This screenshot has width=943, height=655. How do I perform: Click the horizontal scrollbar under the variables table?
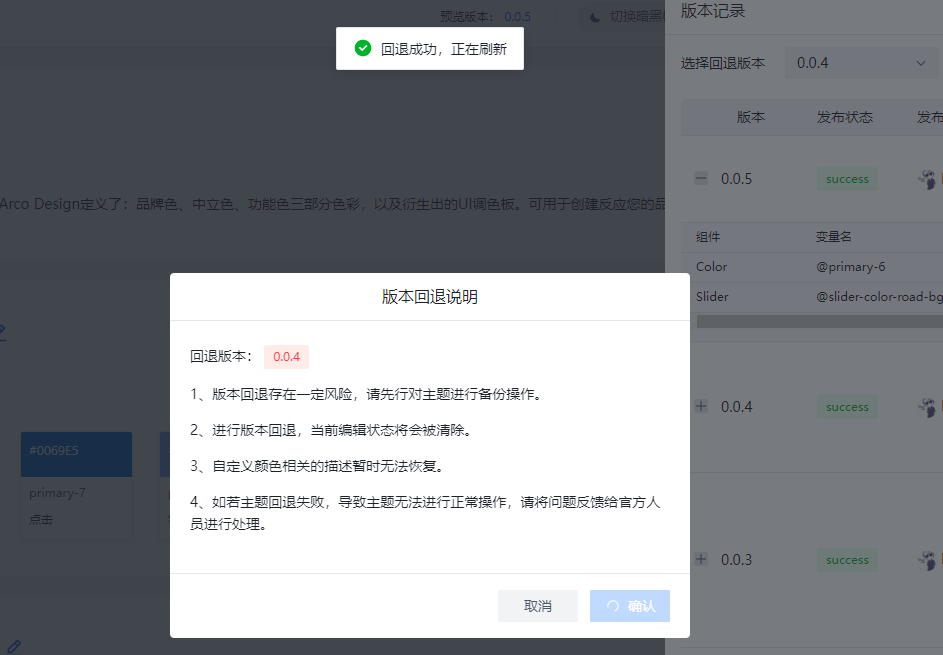pyautogui.click(x=819, y=322)
